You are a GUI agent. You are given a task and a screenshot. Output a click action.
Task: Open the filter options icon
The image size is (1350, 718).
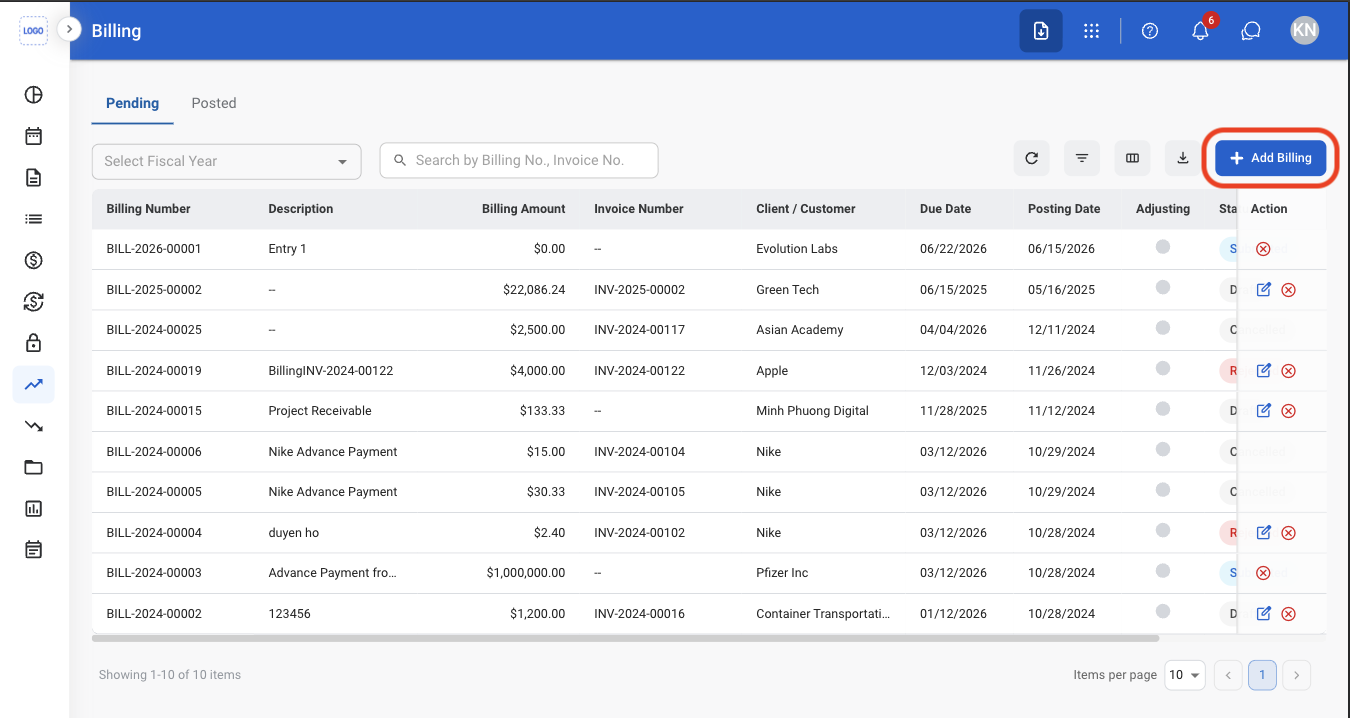1082,158
